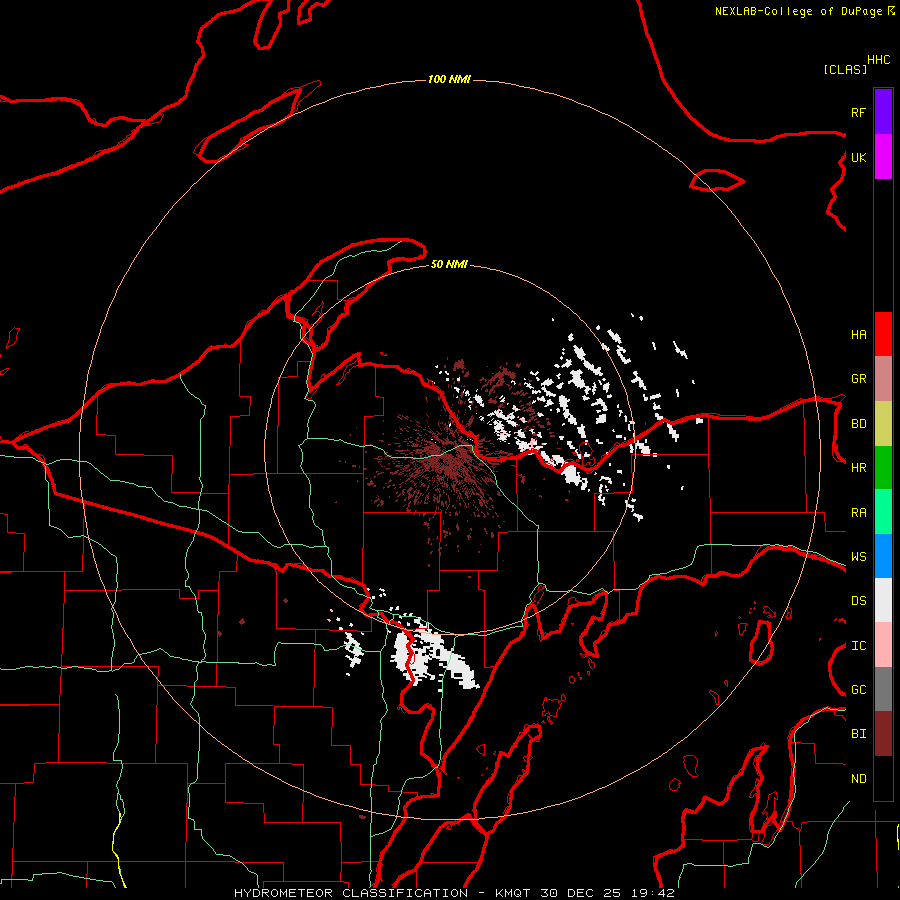Select the GR legend color block
Screen dimensions: 900x900
pos(883,379)
